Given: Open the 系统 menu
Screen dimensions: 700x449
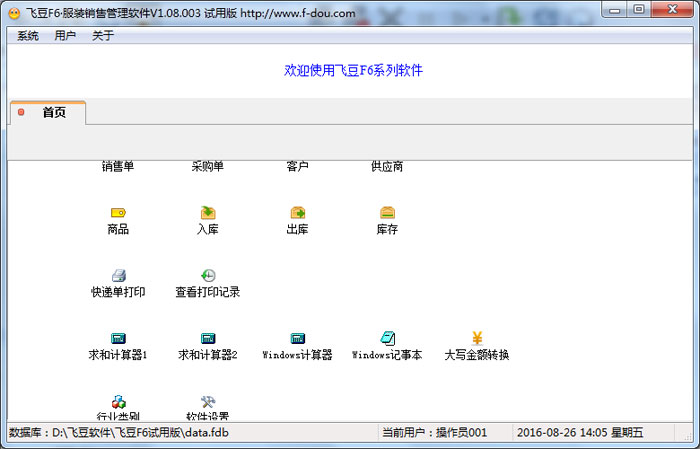Looking at the screenshot, I should (x=28, y=36).
